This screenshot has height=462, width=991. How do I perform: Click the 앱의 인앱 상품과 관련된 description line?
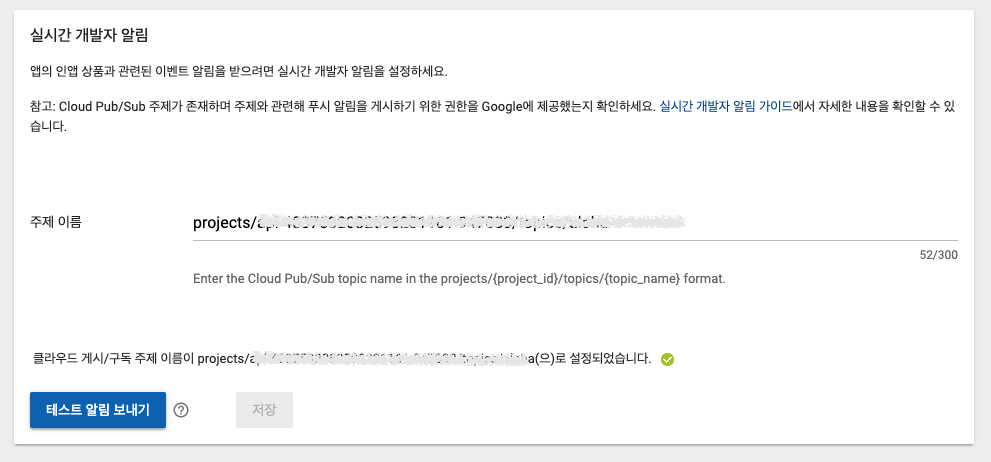click(x=239, y=71)
